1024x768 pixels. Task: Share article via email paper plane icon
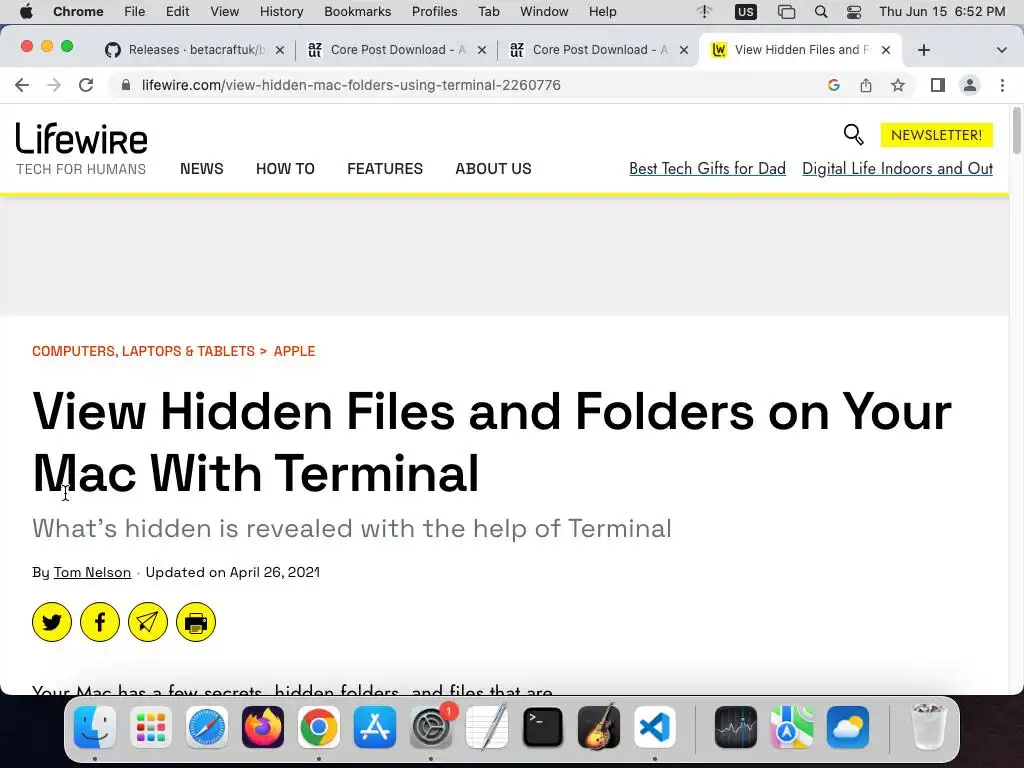tap(148, 622)
